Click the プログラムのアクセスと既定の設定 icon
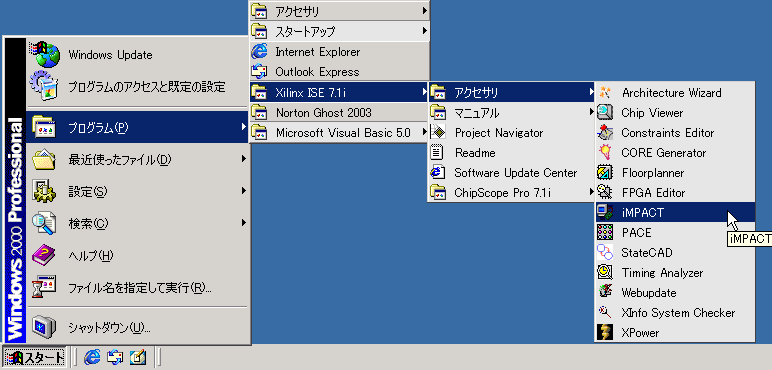Viewport: 772px width, 370px height. coord(45,87)
